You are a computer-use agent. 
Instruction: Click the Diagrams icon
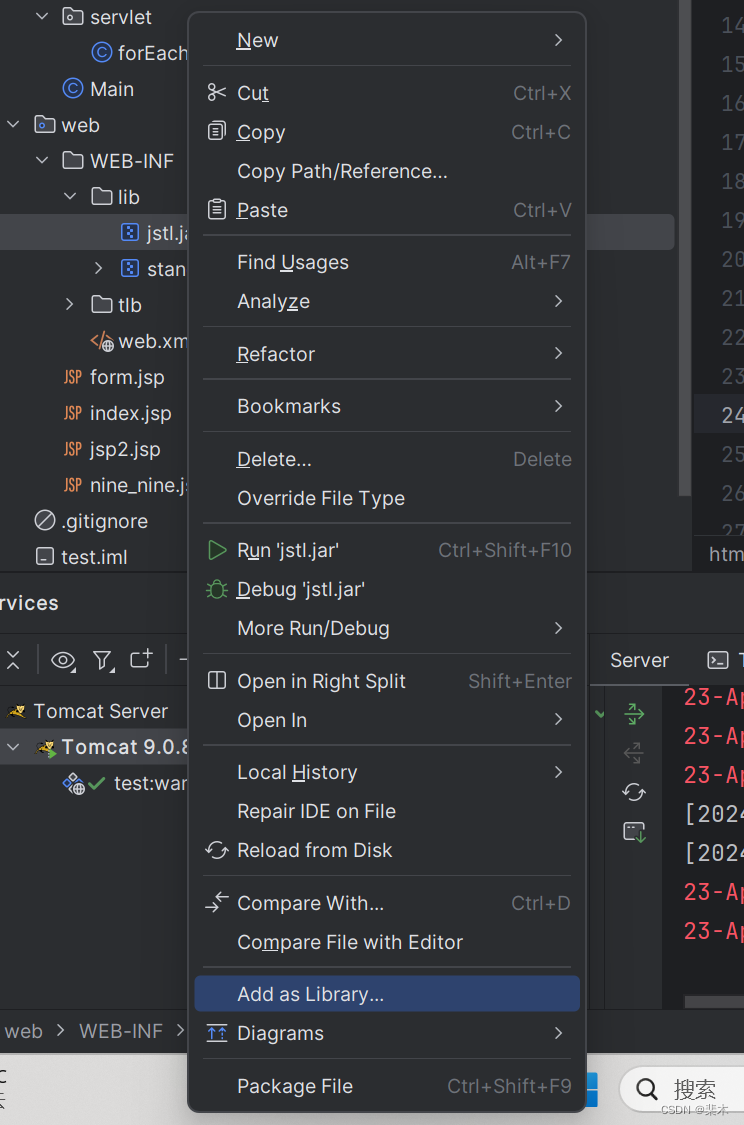217,1033
